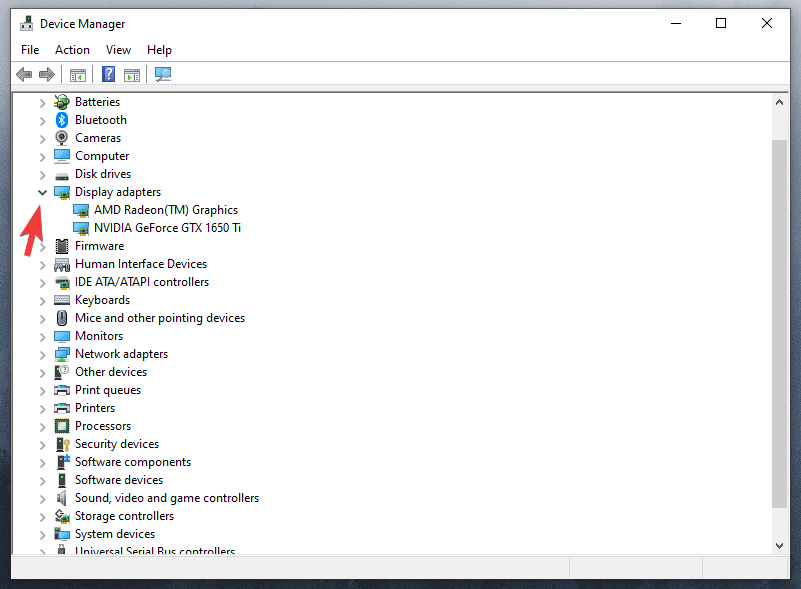Select the Processors icon

[62, 426]
